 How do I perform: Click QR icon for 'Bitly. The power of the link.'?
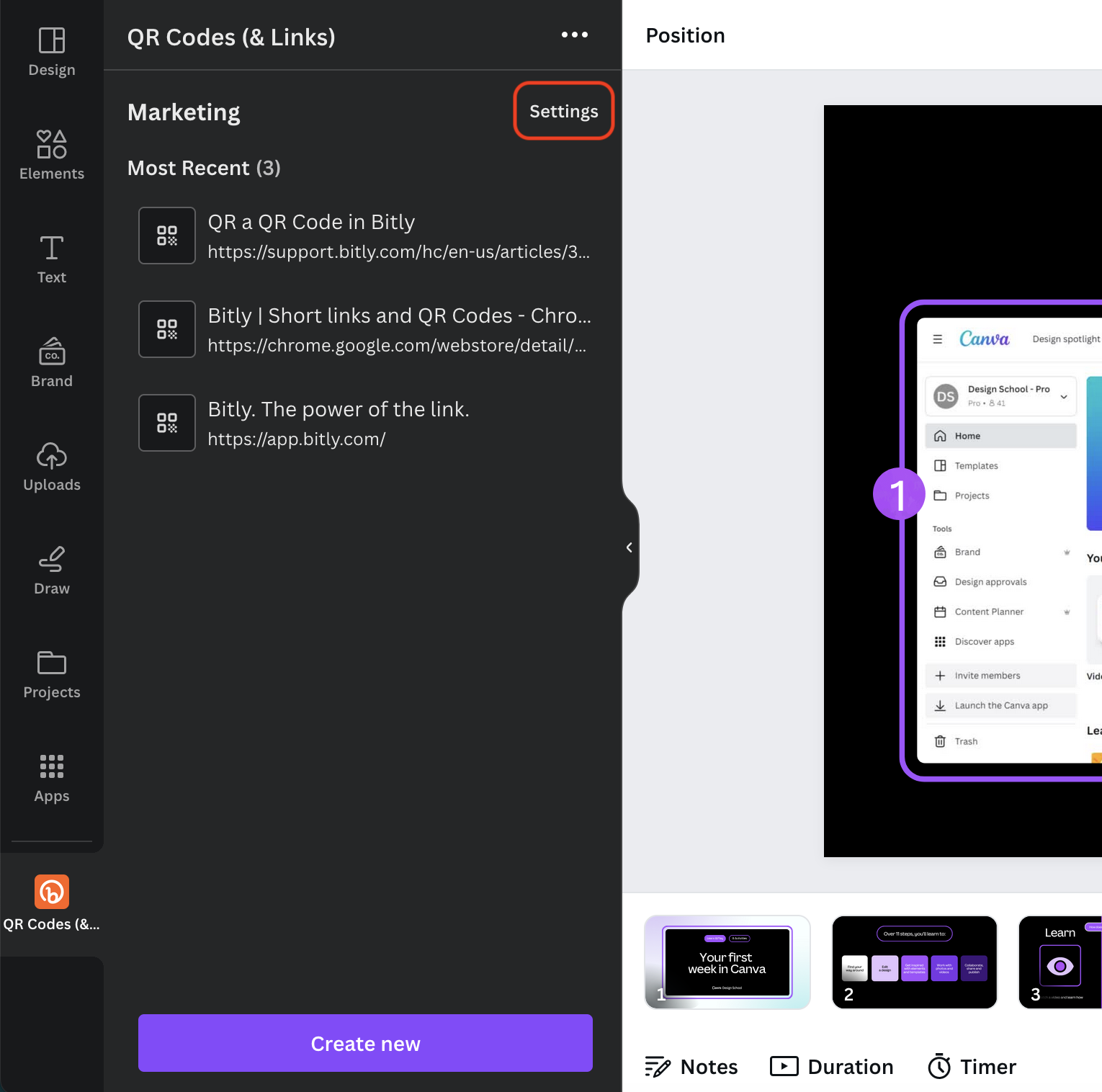click(x=167, y=423)
